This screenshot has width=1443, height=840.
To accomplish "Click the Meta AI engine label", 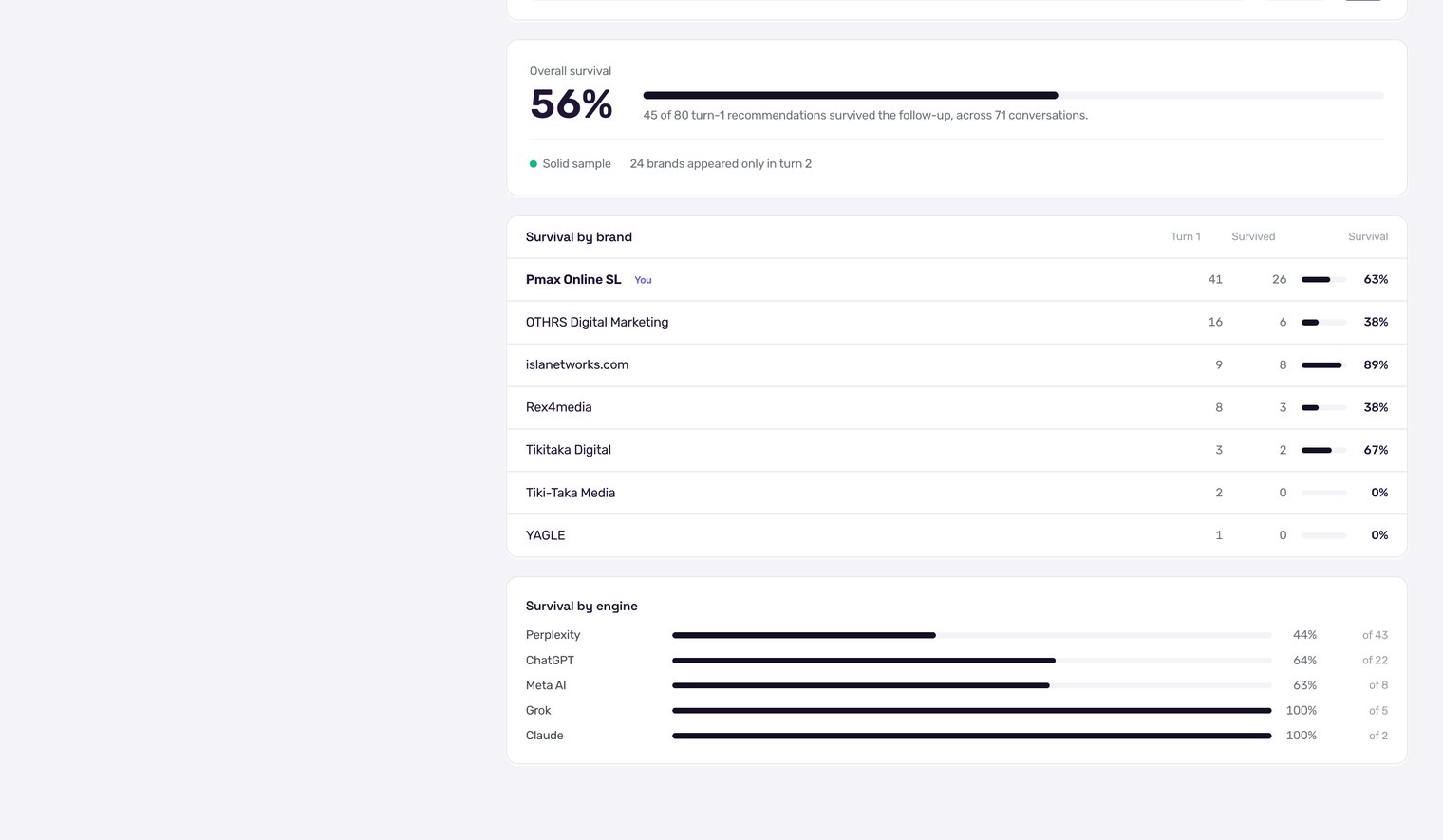I will (x=546, y=685).
